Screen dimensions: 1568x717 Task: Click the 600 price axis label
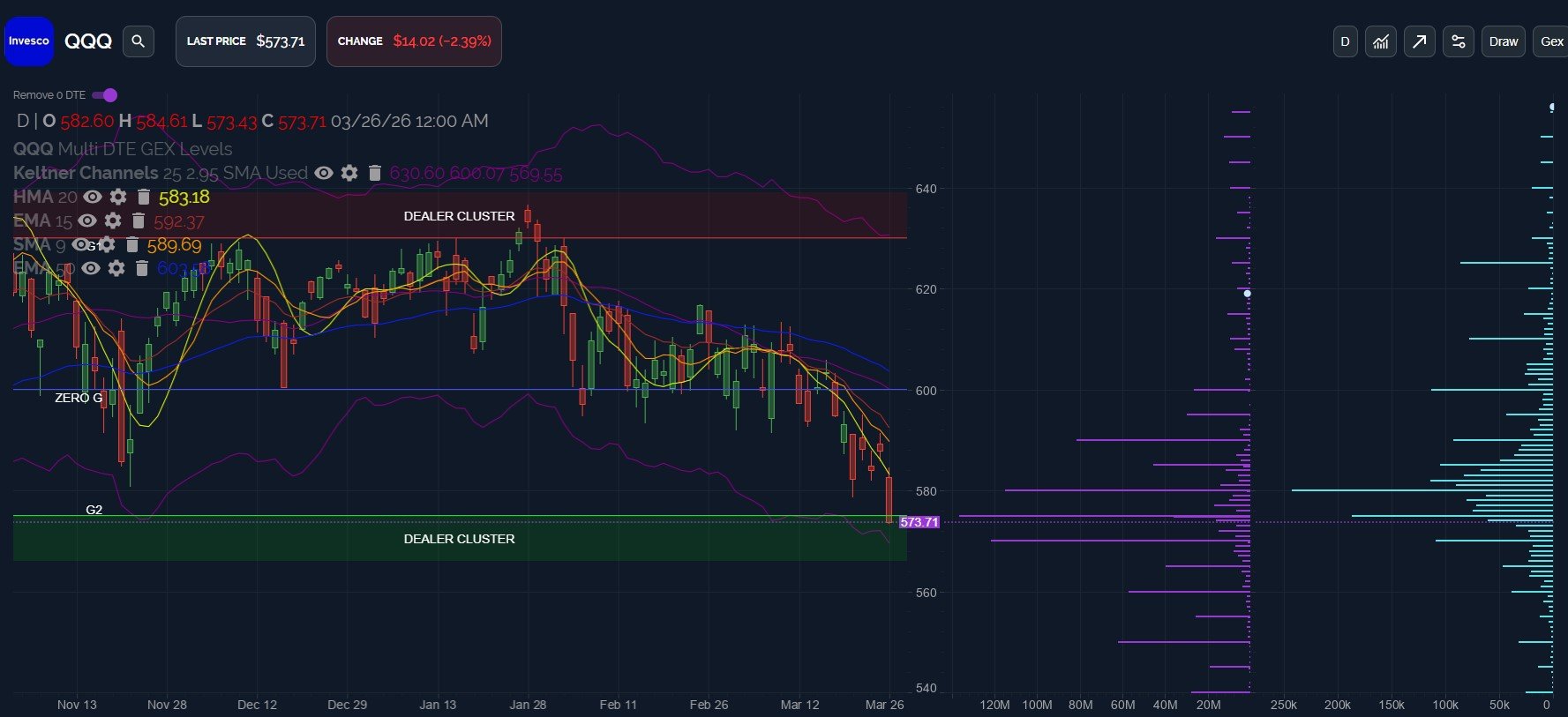[x=926, y=391]
